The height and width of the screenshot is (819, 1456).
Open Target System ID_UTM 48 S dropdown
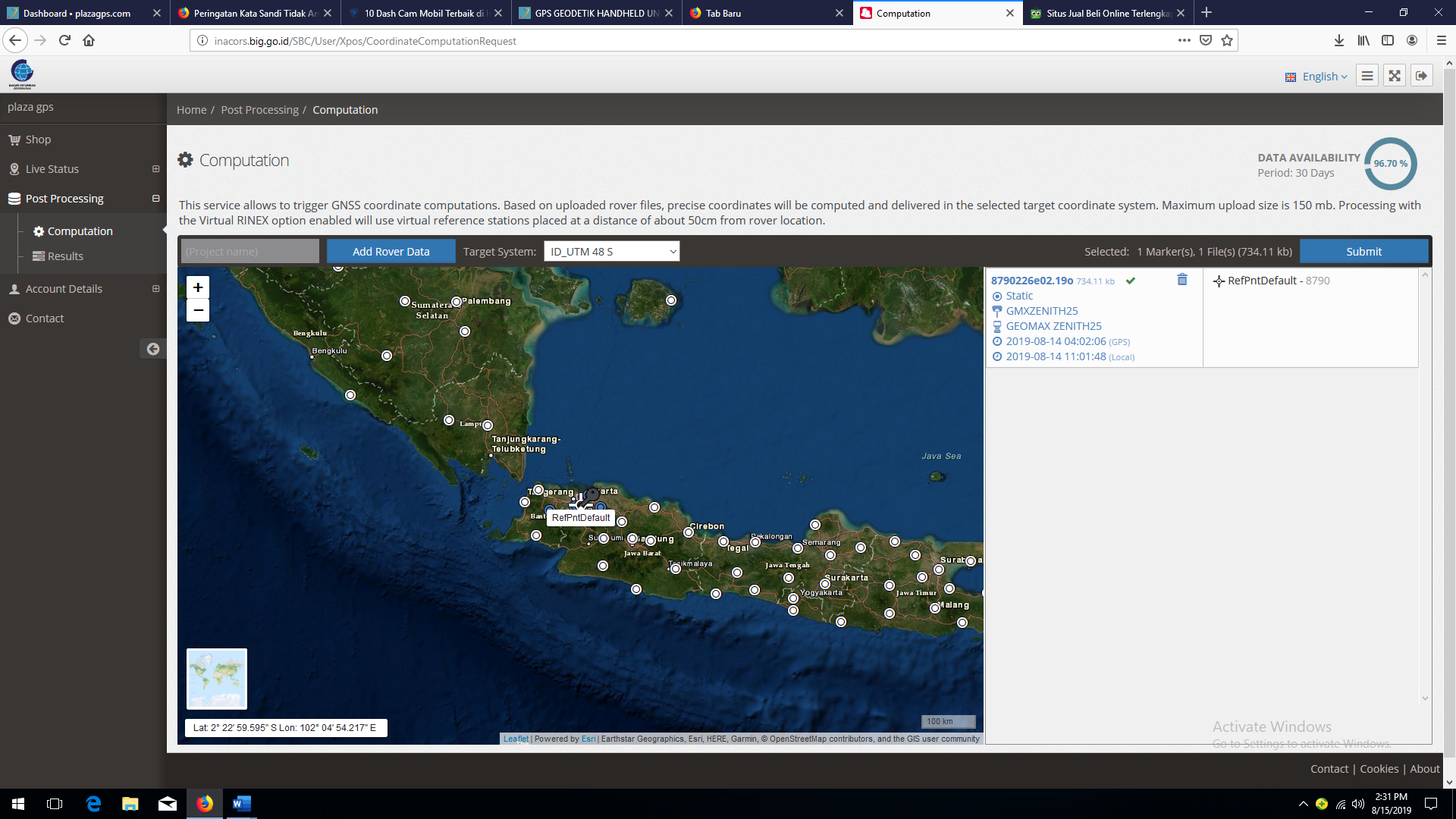tap(611, 252)
